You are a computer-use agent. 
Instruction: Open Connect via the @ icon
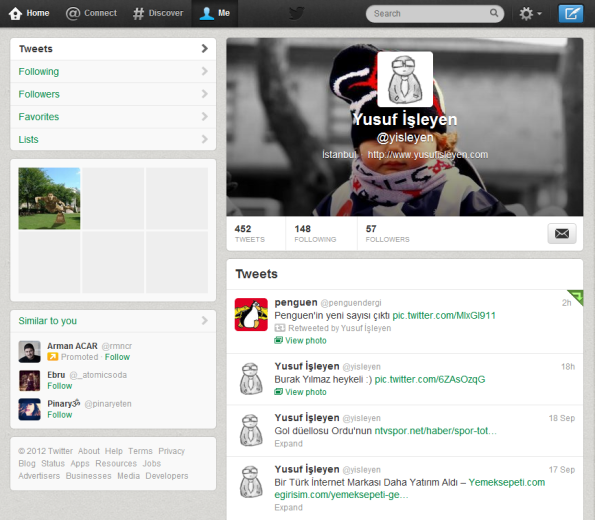coord(73,13)
